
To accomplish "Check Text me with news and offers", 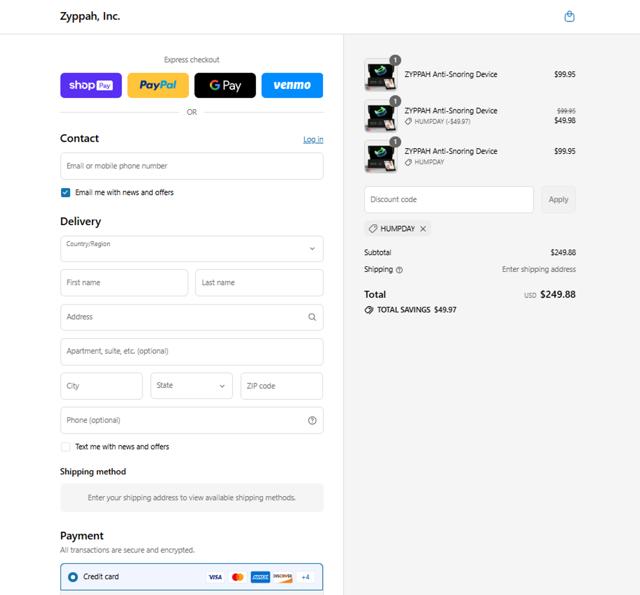I will [x=65, y=447].
